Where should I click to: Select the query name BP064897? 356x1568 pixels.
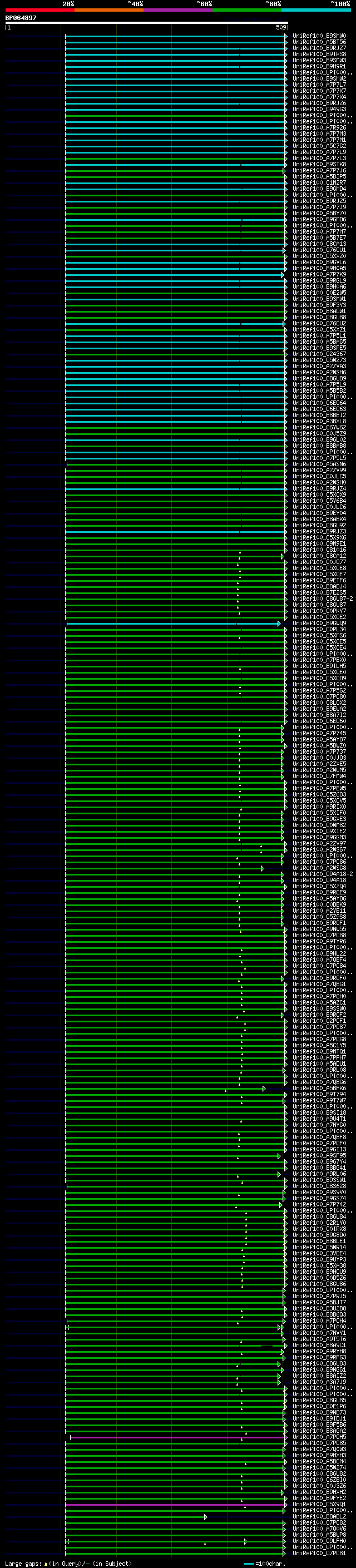[21, 18]
